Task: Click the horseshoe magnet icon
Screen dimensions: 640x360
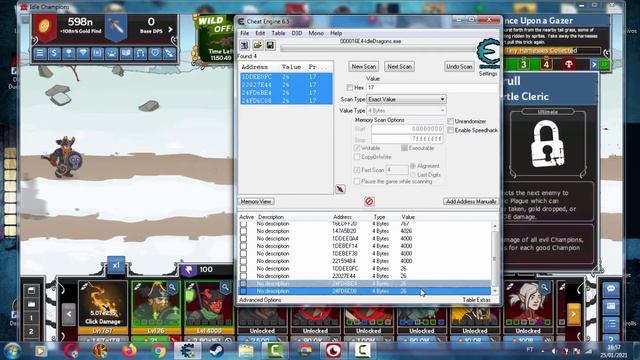Action: click(x=140, y=53)
